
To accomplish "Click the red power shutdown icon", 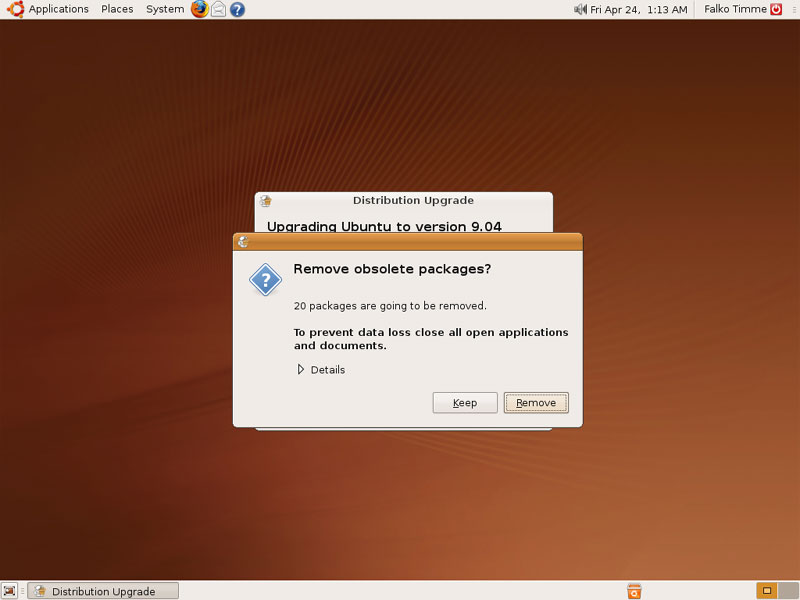I will point(776,9).
